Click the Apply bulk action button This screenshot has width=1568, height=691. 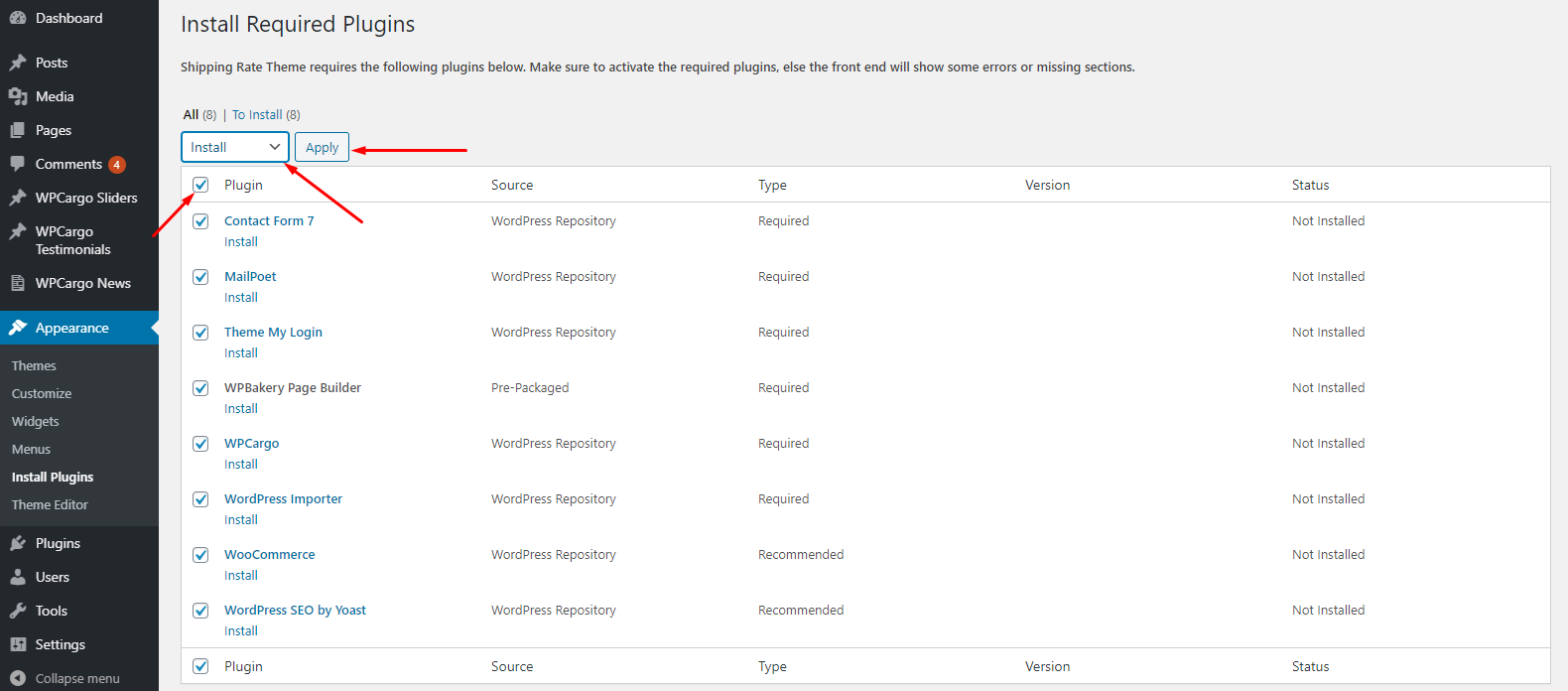point(322,147)
